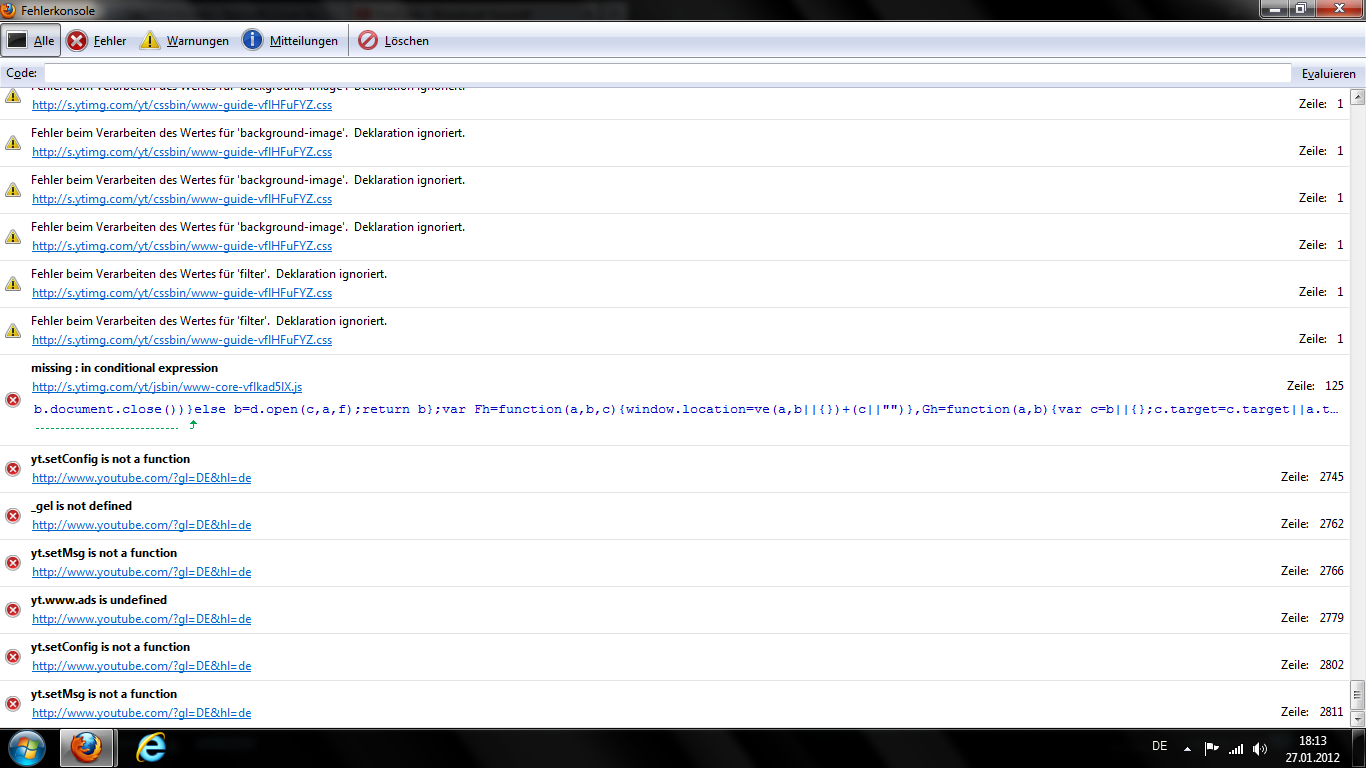Launch Internet Explorer from the taskbar
The width and height of the screenshot is (1366, 768).
tap(150, 748)
